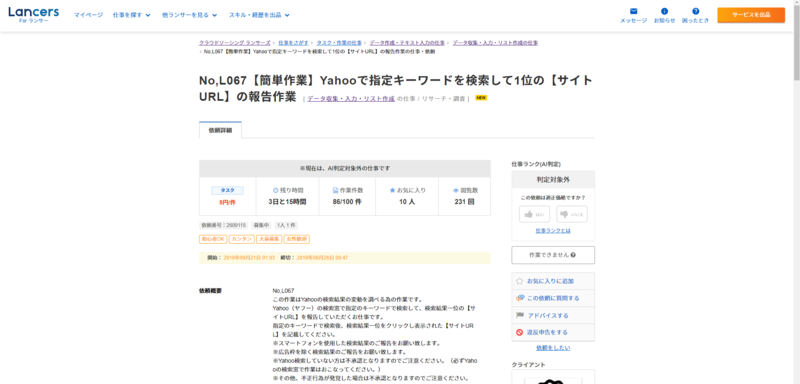Open the お知らせ notifications icon
This screenshot has width=800, height=384.
click(664, 11)
